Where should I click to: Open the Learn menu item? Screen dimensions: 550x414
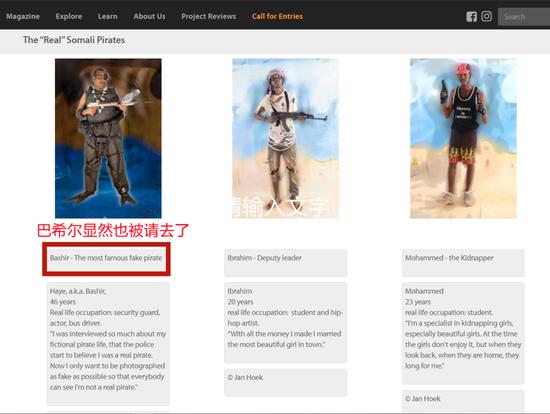click(108, 16)
